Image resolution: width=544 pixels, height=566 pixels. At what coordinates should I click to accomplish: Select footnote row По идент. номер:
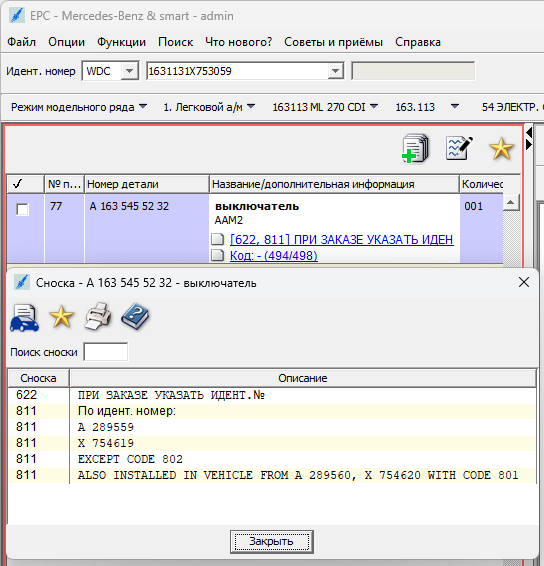272,411
